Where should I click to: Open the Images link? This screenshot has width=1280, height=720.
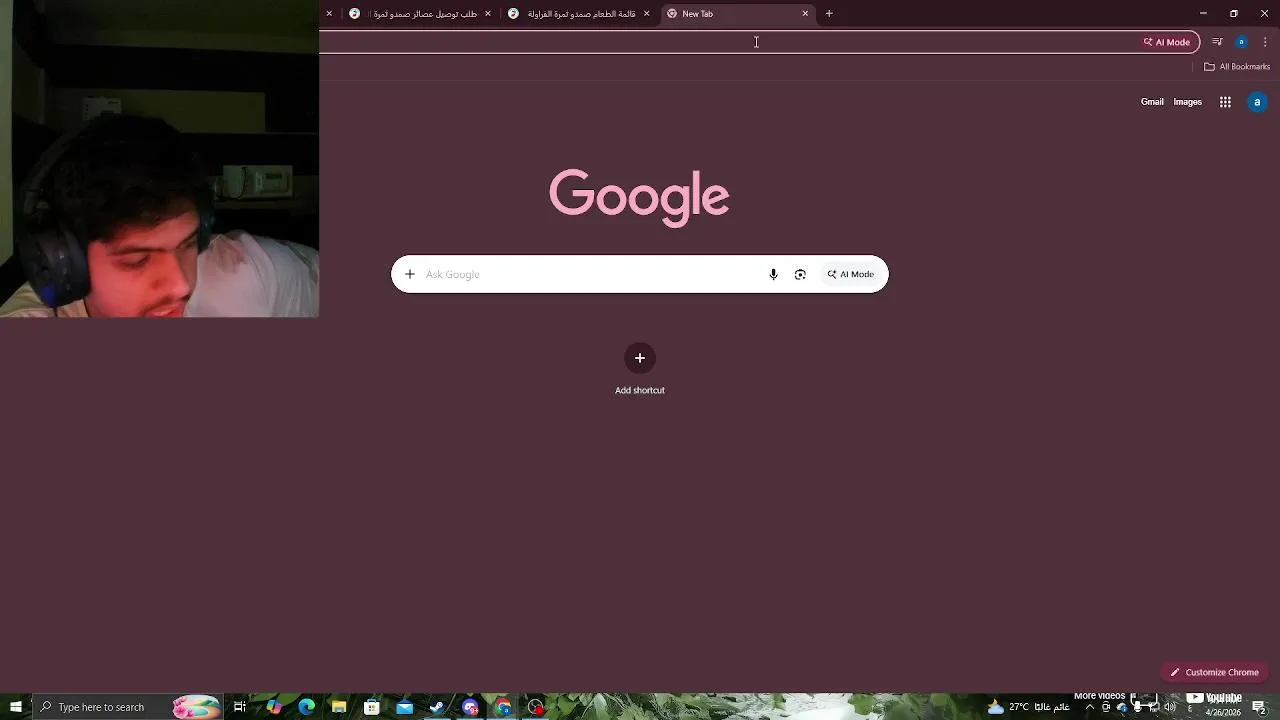[1188, 102]
